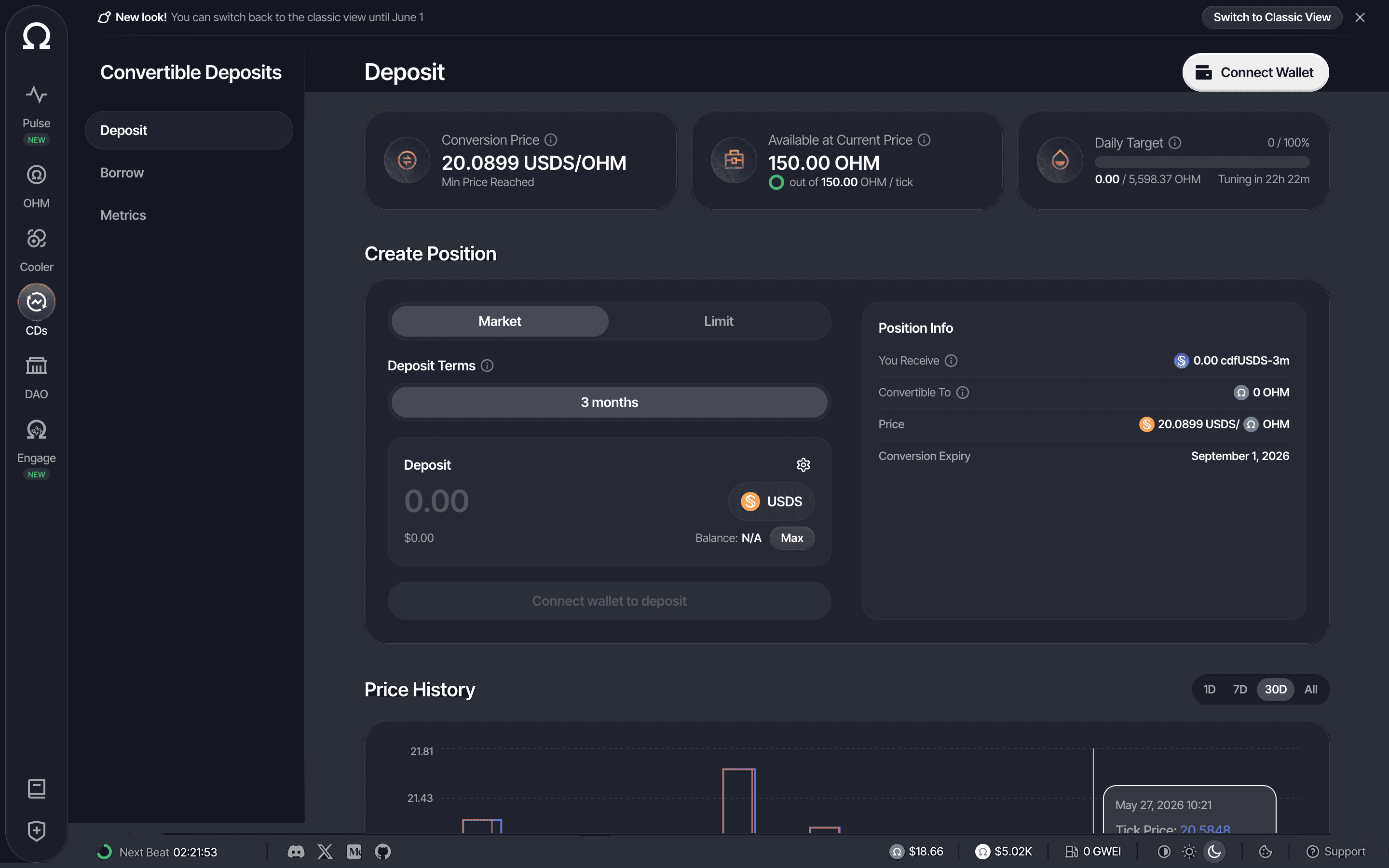Click the deposit amount 0.00 field
The height and width of the screenshot is (868, 1389).
436,502
